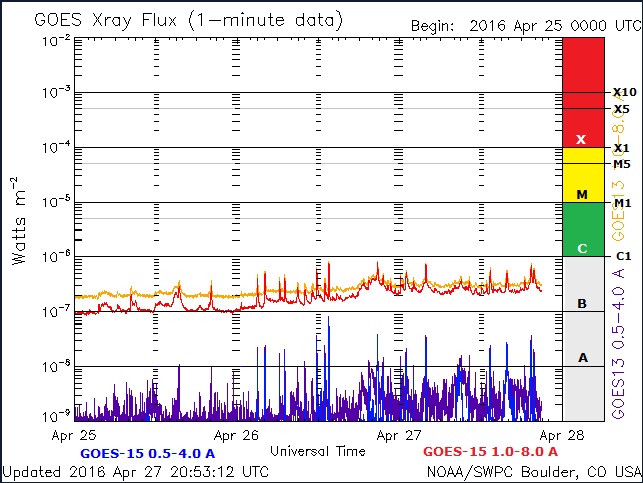Click the X10 threshold label
This screenshot has height=483, width=643.
624,92
